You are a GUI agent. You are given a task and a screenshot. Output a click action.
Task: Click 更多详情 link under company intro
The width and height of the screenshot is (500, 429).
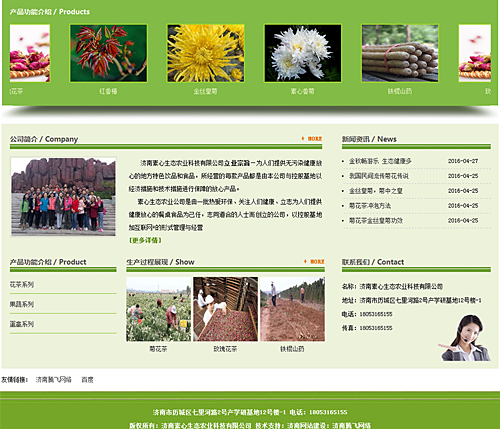[x=145, y=240]
